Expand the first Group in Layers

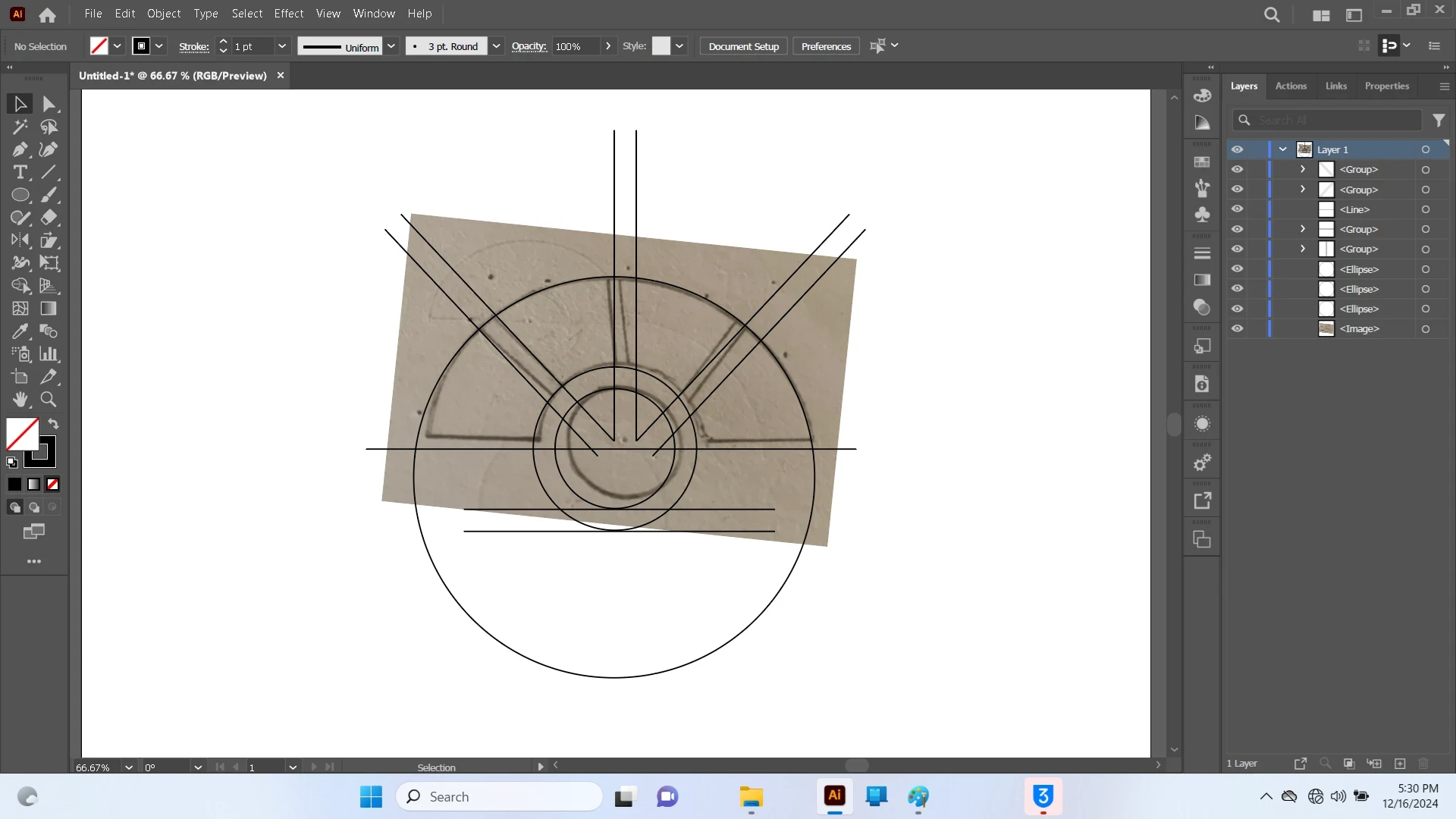click(x=1303, y=169)
